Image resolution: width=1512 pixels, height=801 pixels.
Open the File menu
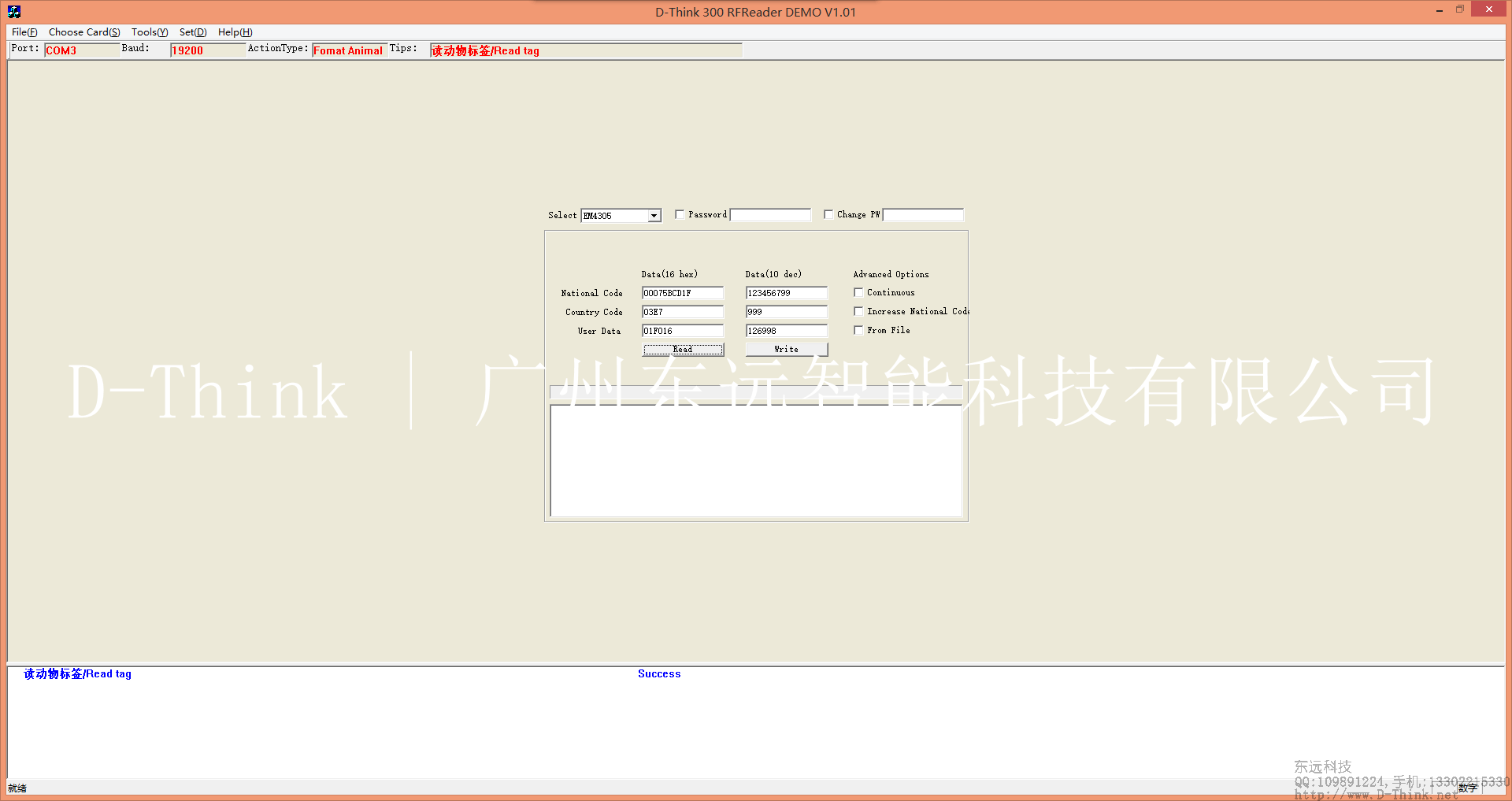[24, 32]
